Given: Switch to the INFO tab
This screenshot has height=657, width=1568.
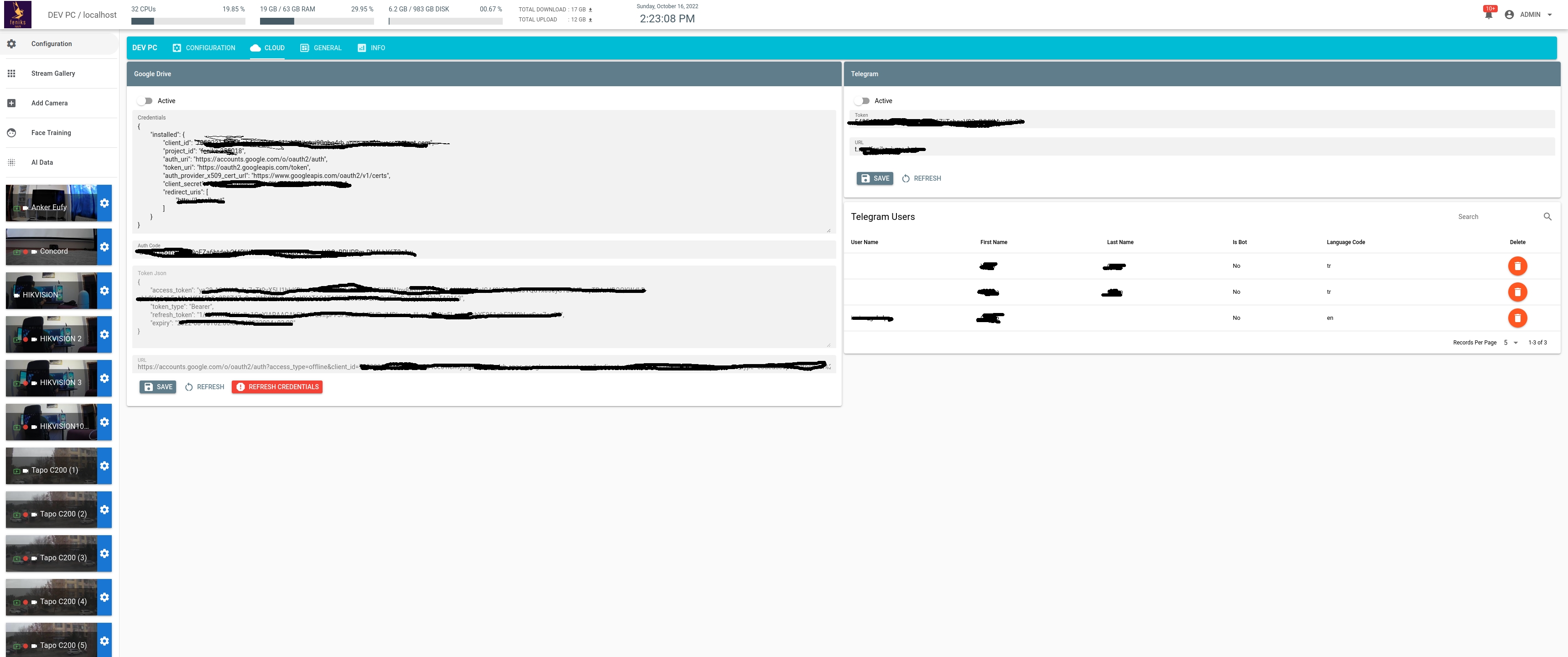Looking at the screenshot, I should click(371, 48).
